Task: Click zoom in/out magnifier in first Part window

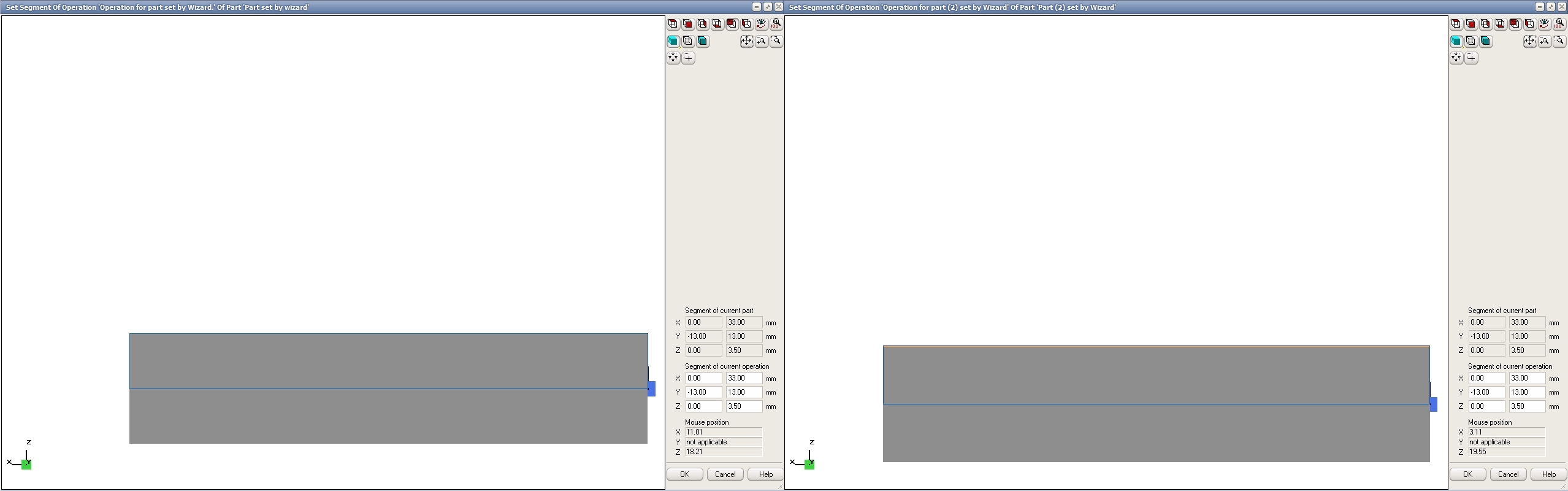Action: tap(761, 41)
